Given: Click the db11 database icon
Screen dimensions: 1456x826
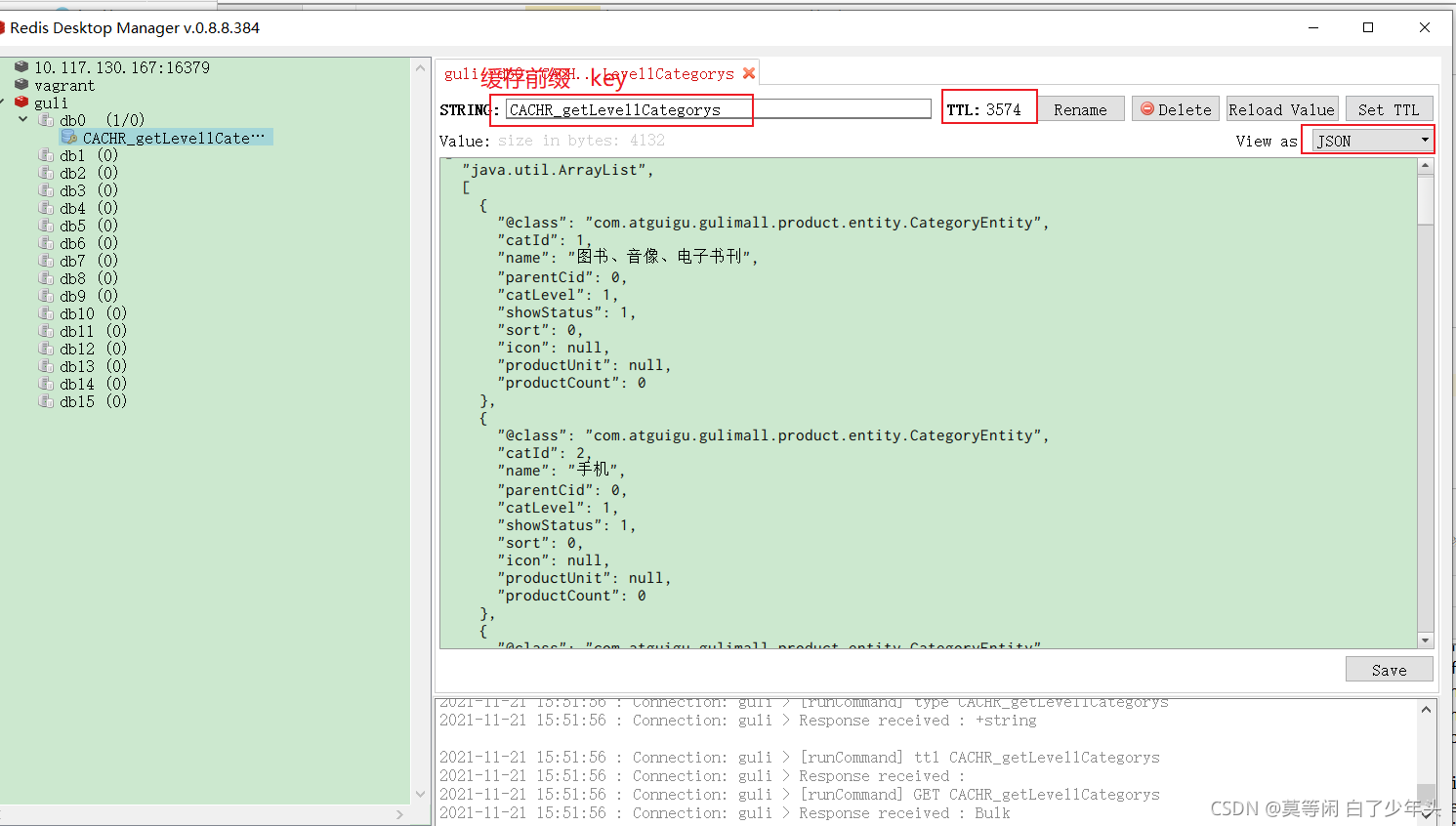Looking at the screenshot, I should pyautogui.click(x=46, y=331).
